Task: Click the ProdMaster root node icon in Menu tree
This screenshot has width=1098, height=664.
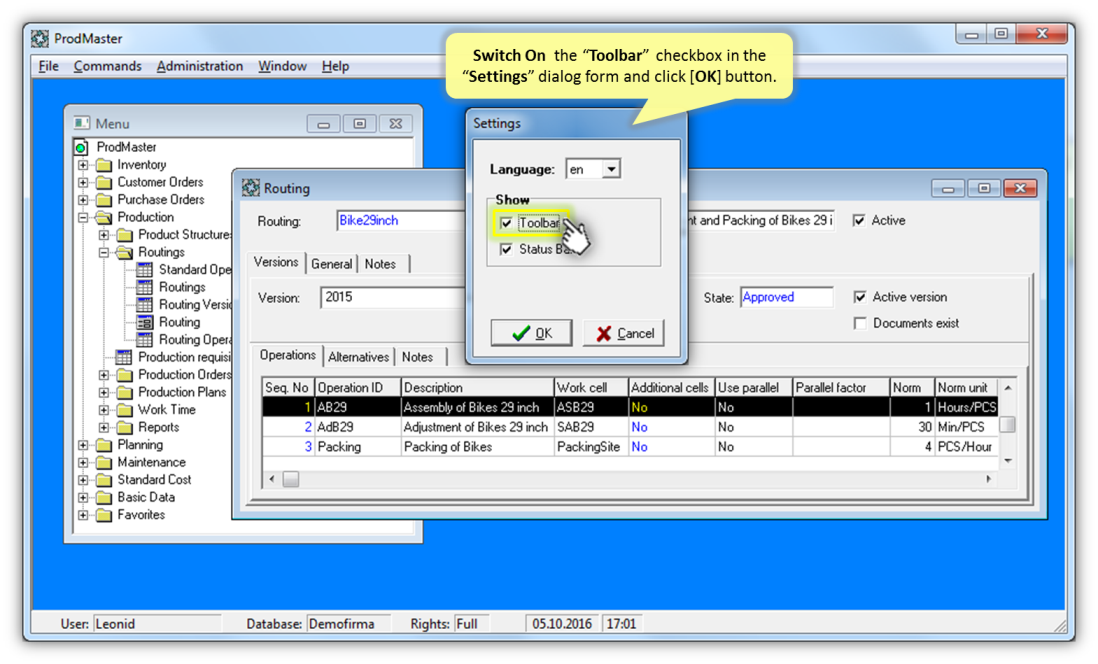Action: (x=81, y=147)
